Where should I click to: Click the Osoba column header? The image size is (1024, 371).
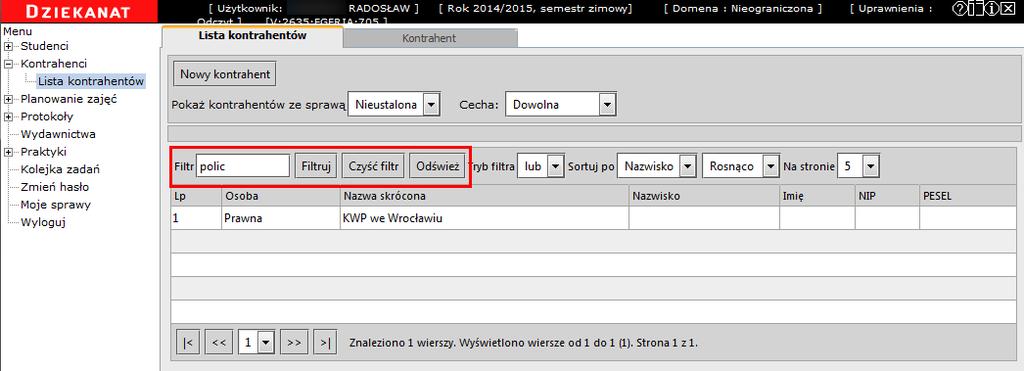click(281, 196)
